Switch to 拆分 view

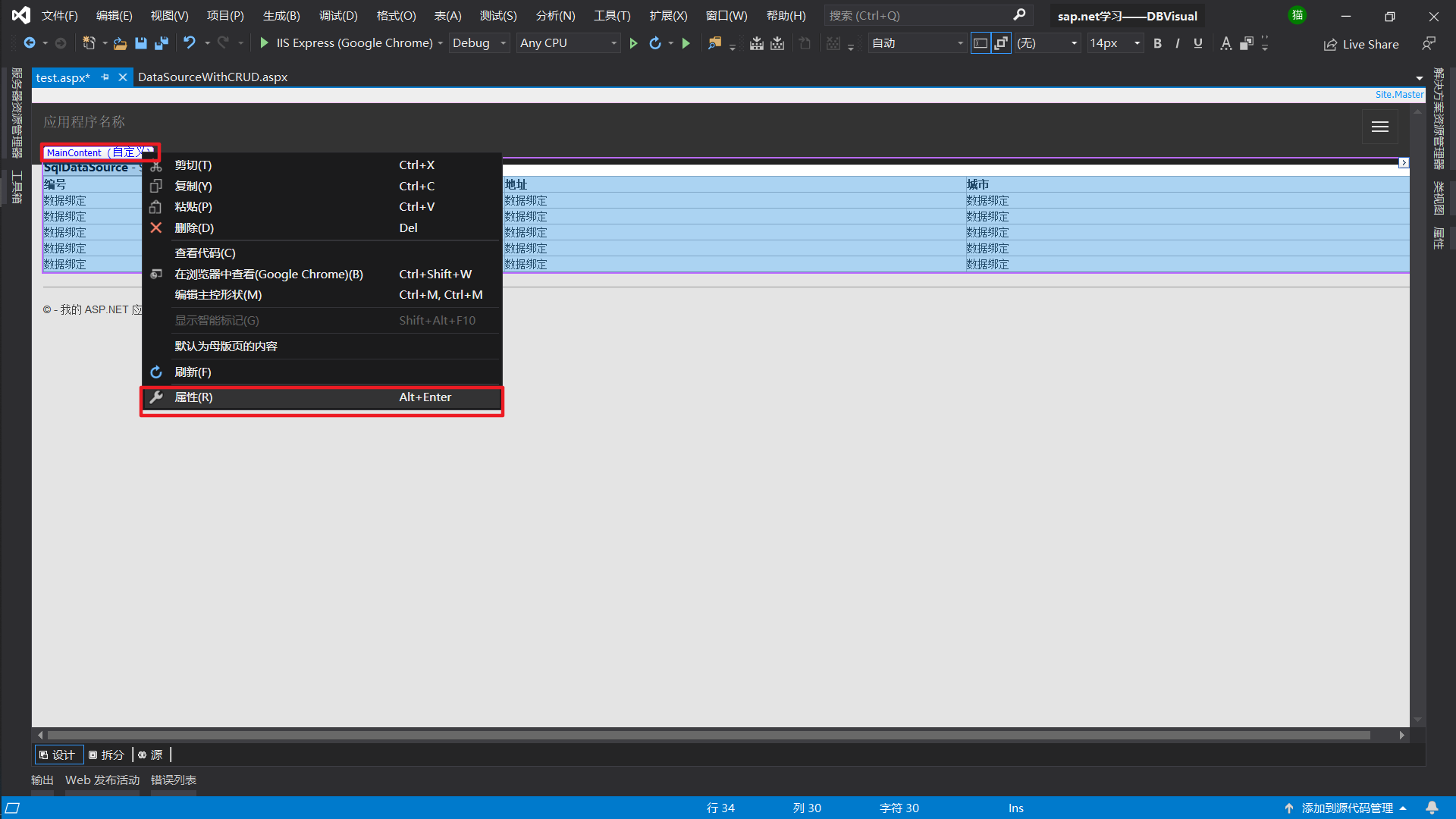click(x=106, y=755)
